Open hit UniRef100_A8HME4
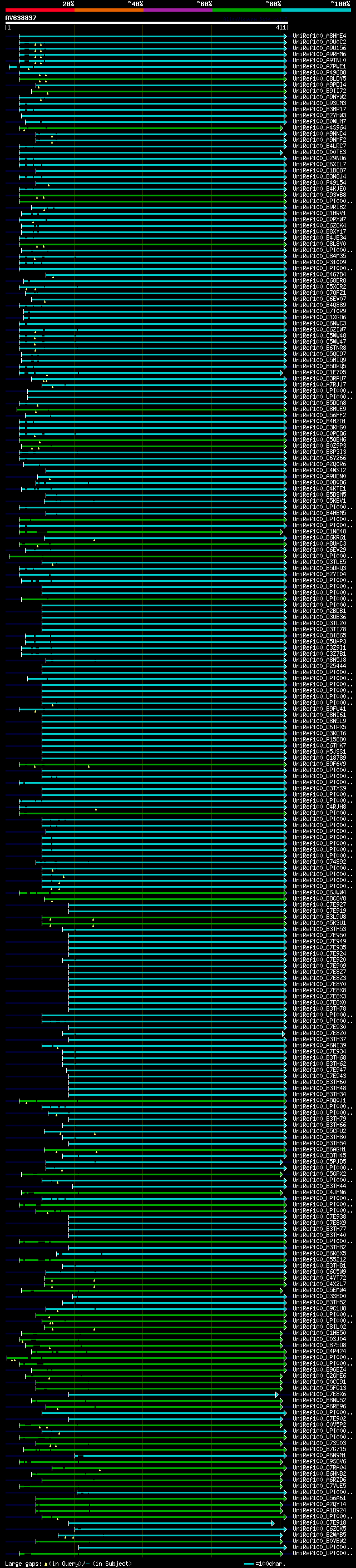Viewport: 356px width, 1568px height. pyautogui.click(x=319, y=36)
